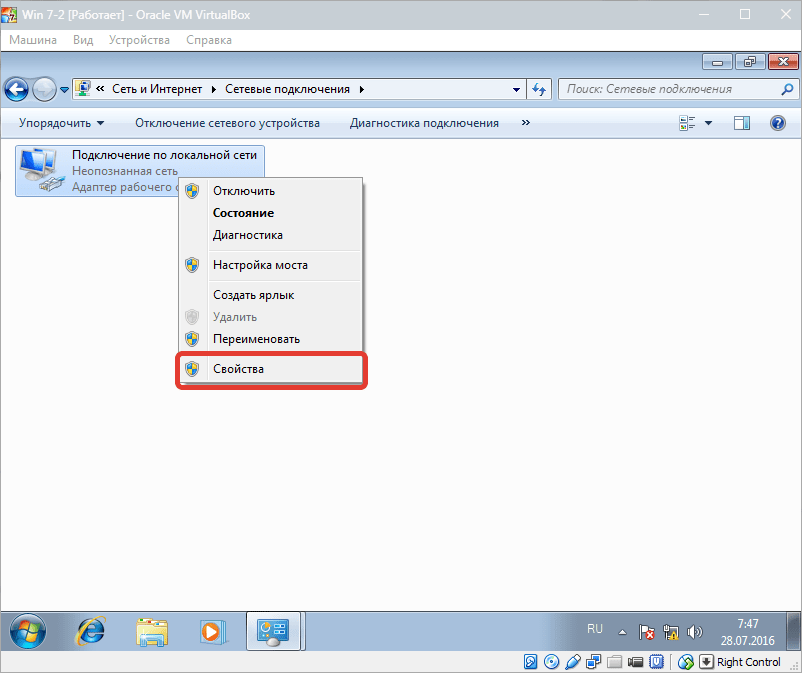Open the «Упорядочить» dropdown
802x673 pixels.
pyautogui.click(x=61, y=123)
